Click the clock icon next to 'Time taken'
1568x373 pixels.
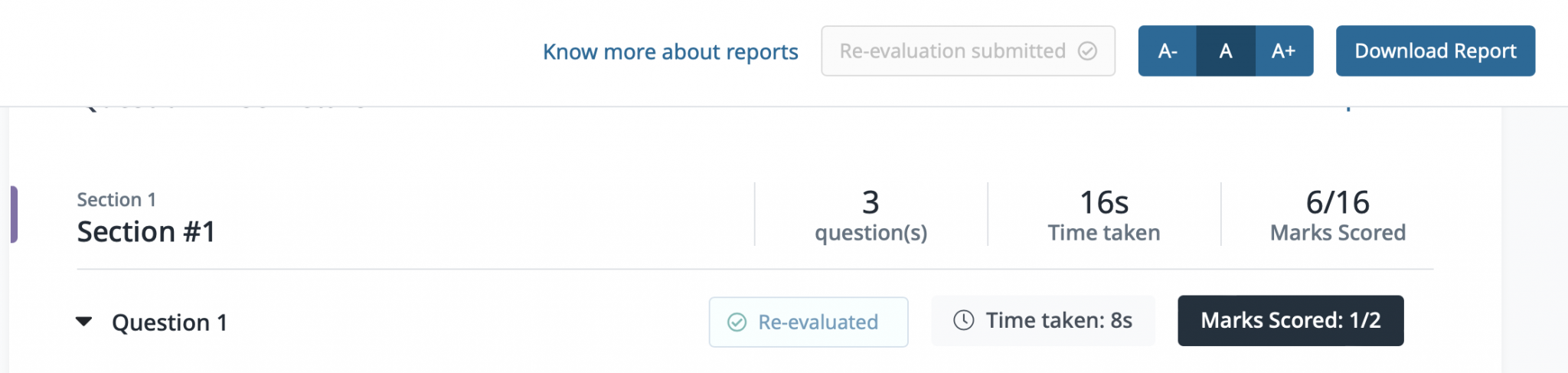coord(964,320)
